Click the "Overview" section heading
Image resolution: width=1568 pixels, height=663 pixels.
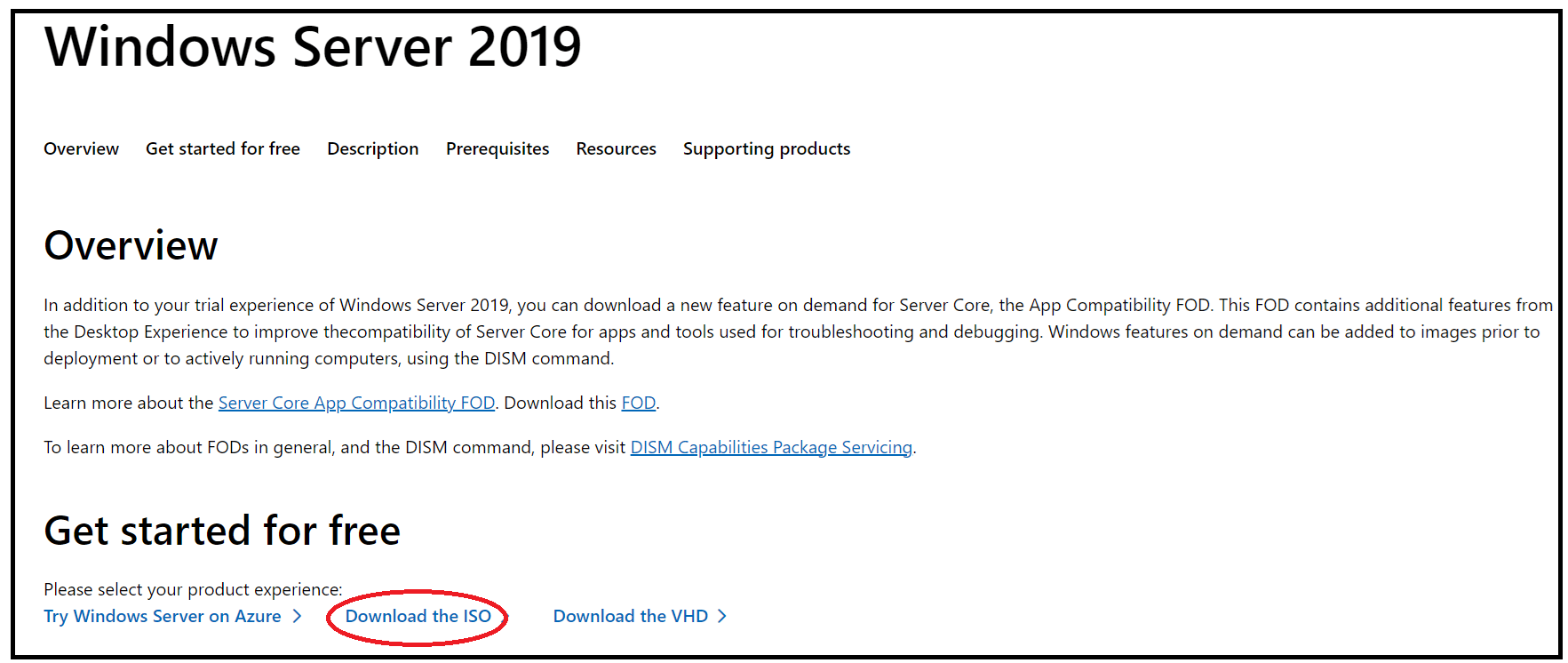coord(131,246)
